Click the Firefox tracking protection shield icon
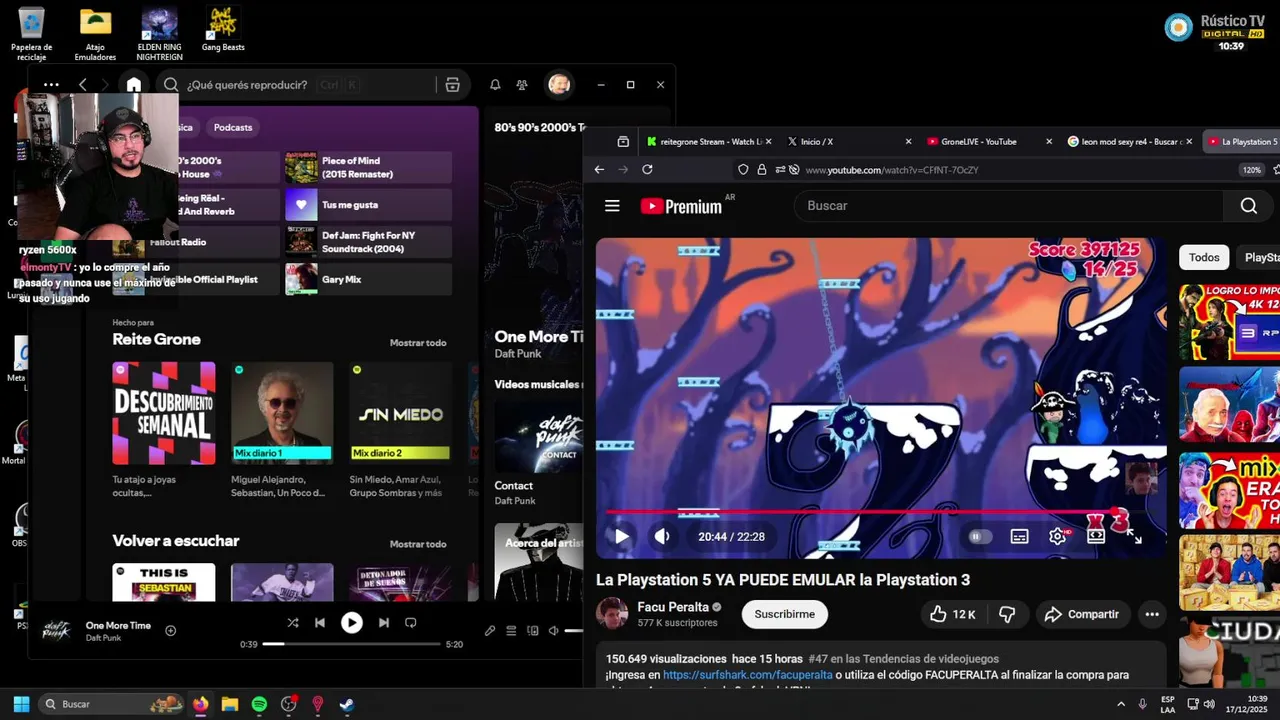The image size is (1280, 720). [742, 170]
